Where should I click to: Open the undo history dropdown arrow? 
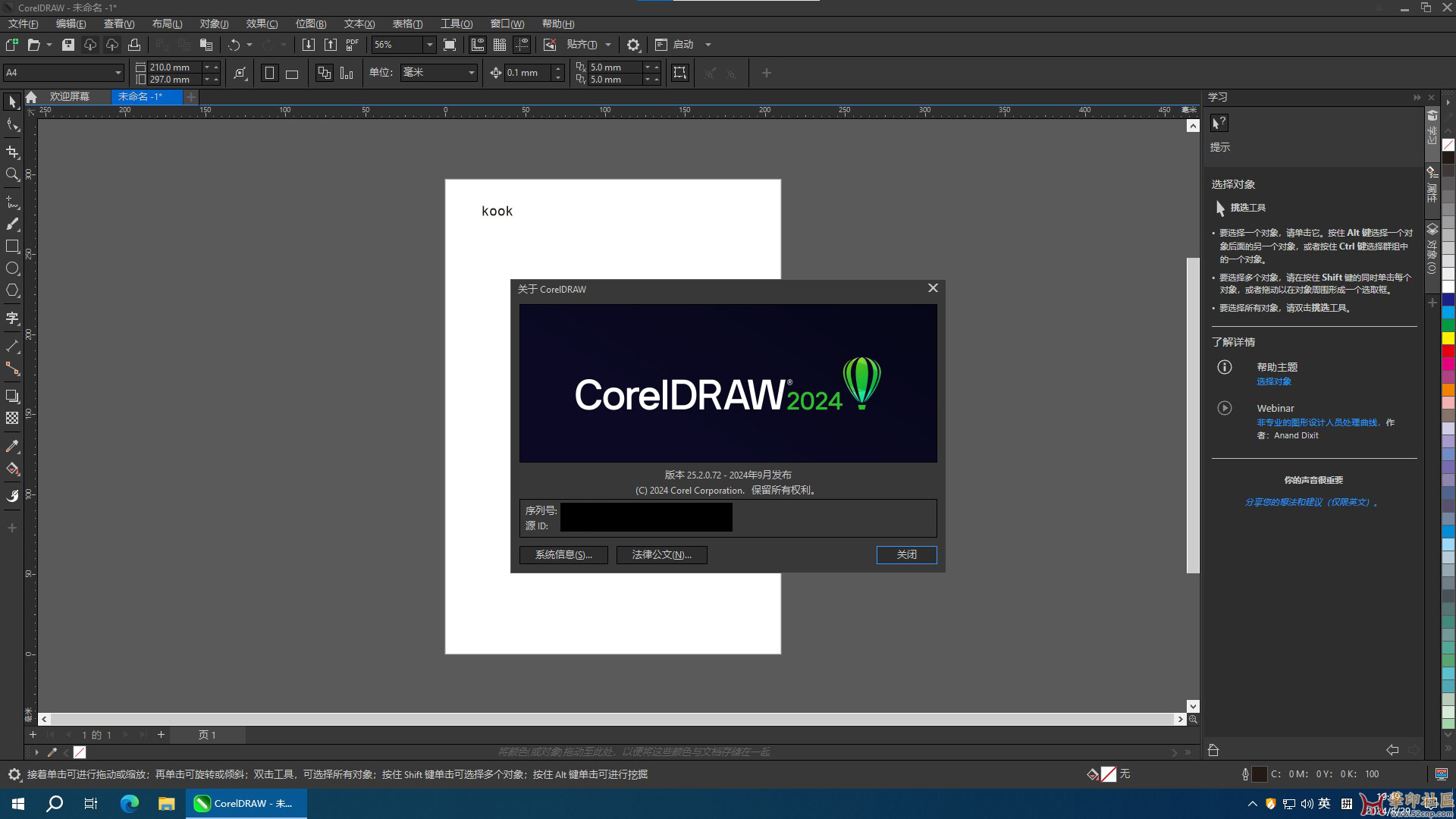(249, 45)
